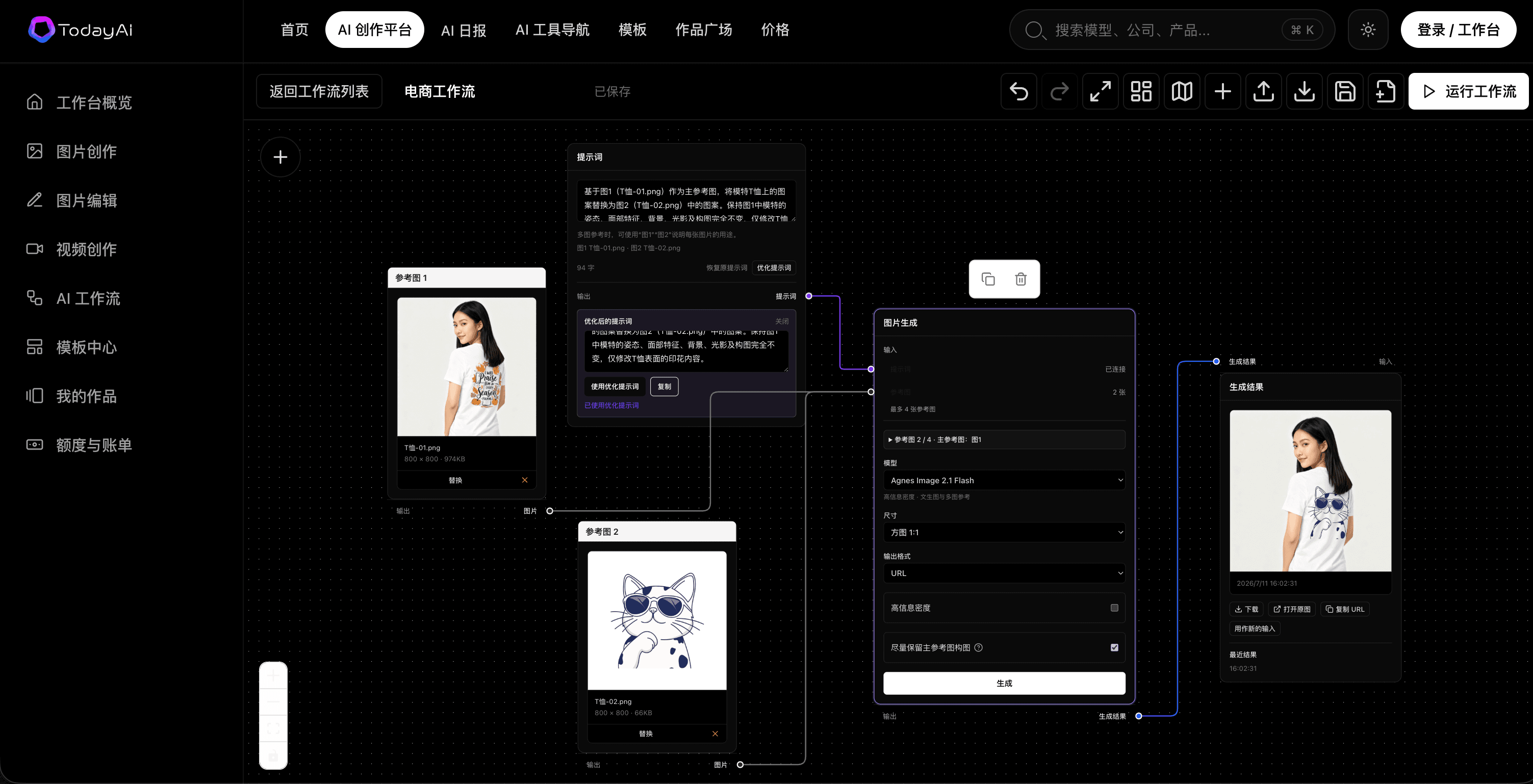Click 替换 under T恤-02.png
The height and width of the screenshot is (784, 1533).
pyautogui.click(x=646, y=734)
